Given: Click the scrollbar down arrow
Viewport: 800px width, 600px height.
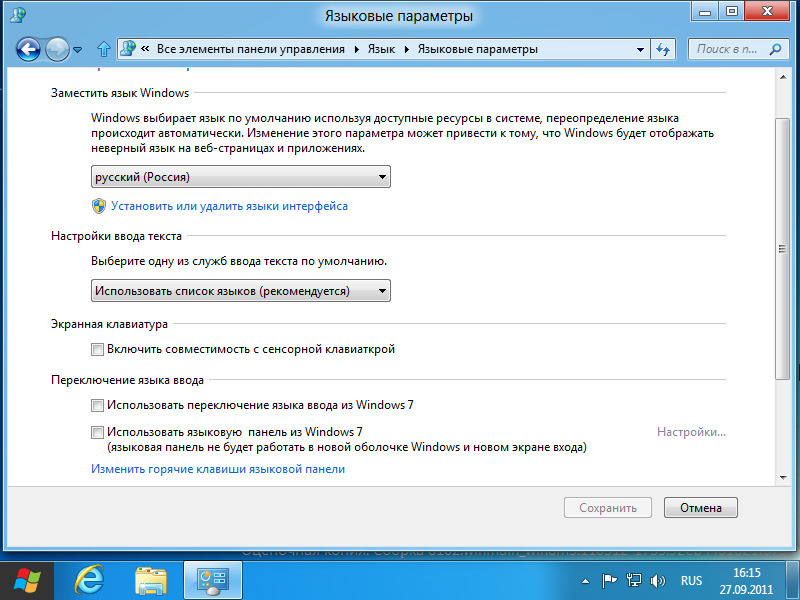Looking at the screenshot, I should pyautogui.click(x=783, y=478).
